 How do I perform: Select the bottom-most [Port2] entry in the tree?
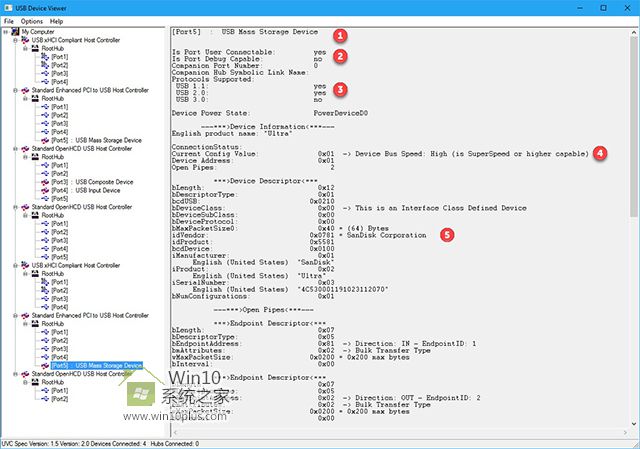[x=60, y=399]
